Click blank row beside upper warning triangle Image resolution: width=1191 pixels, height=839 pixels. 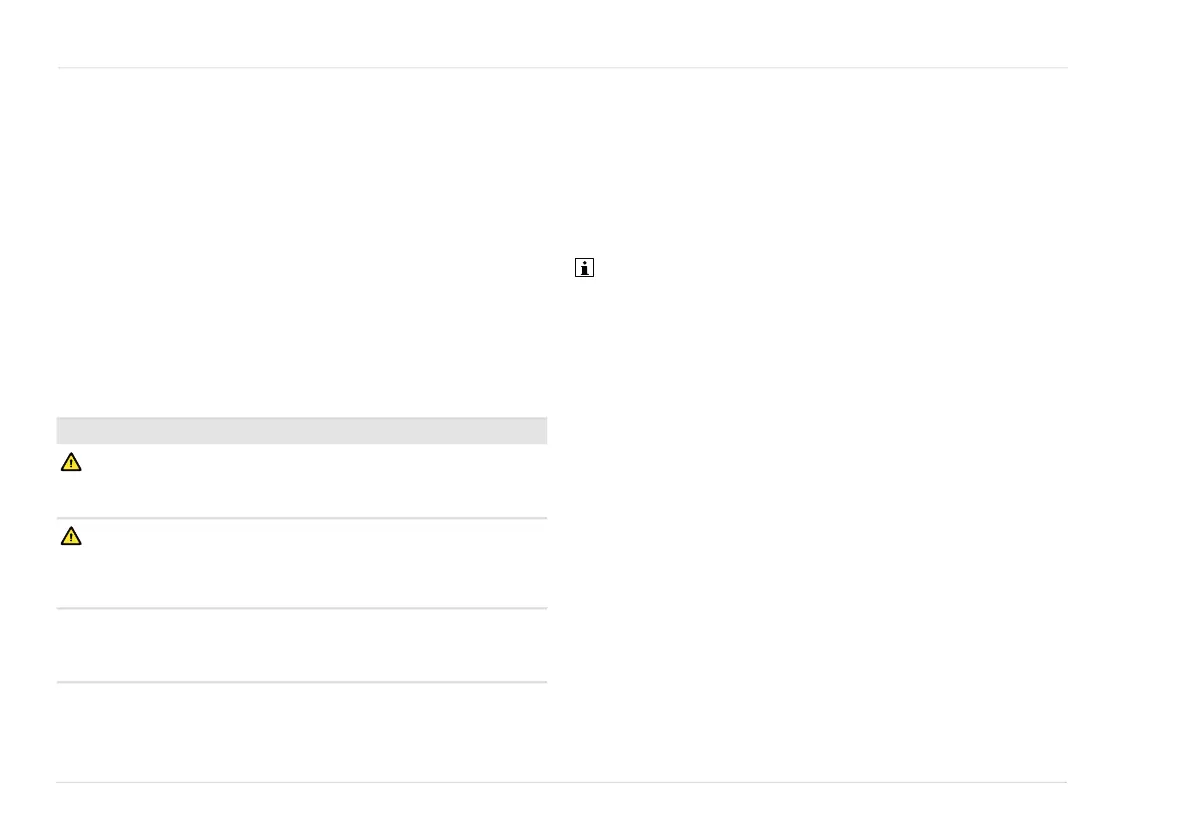pos(302,481)
